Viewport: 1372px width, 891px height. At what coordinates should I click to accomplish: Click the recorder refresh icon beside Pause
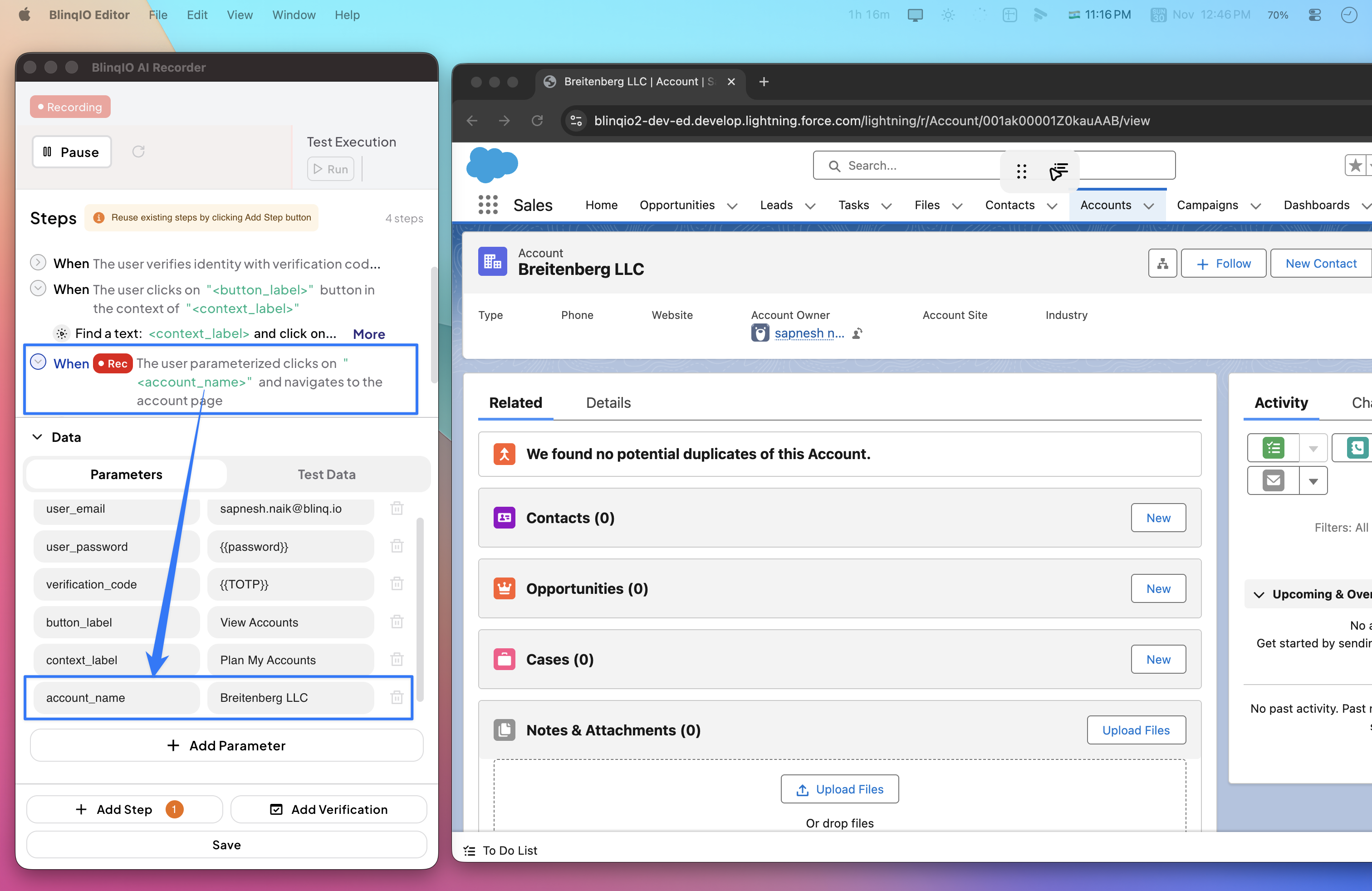(138, 152)
